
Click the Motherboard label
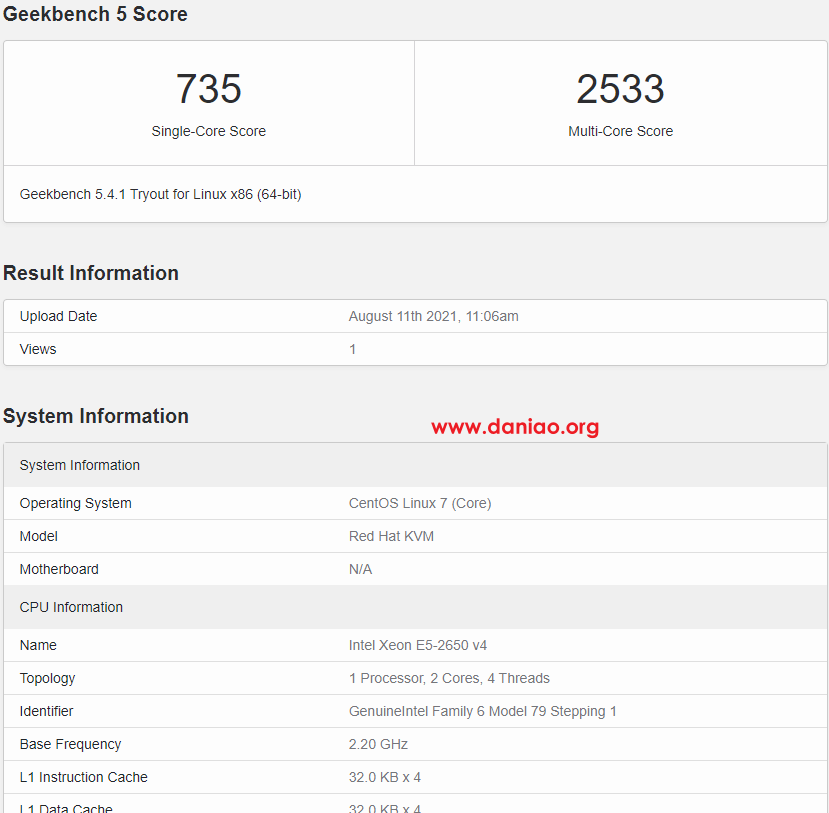(x=59, y=569)
